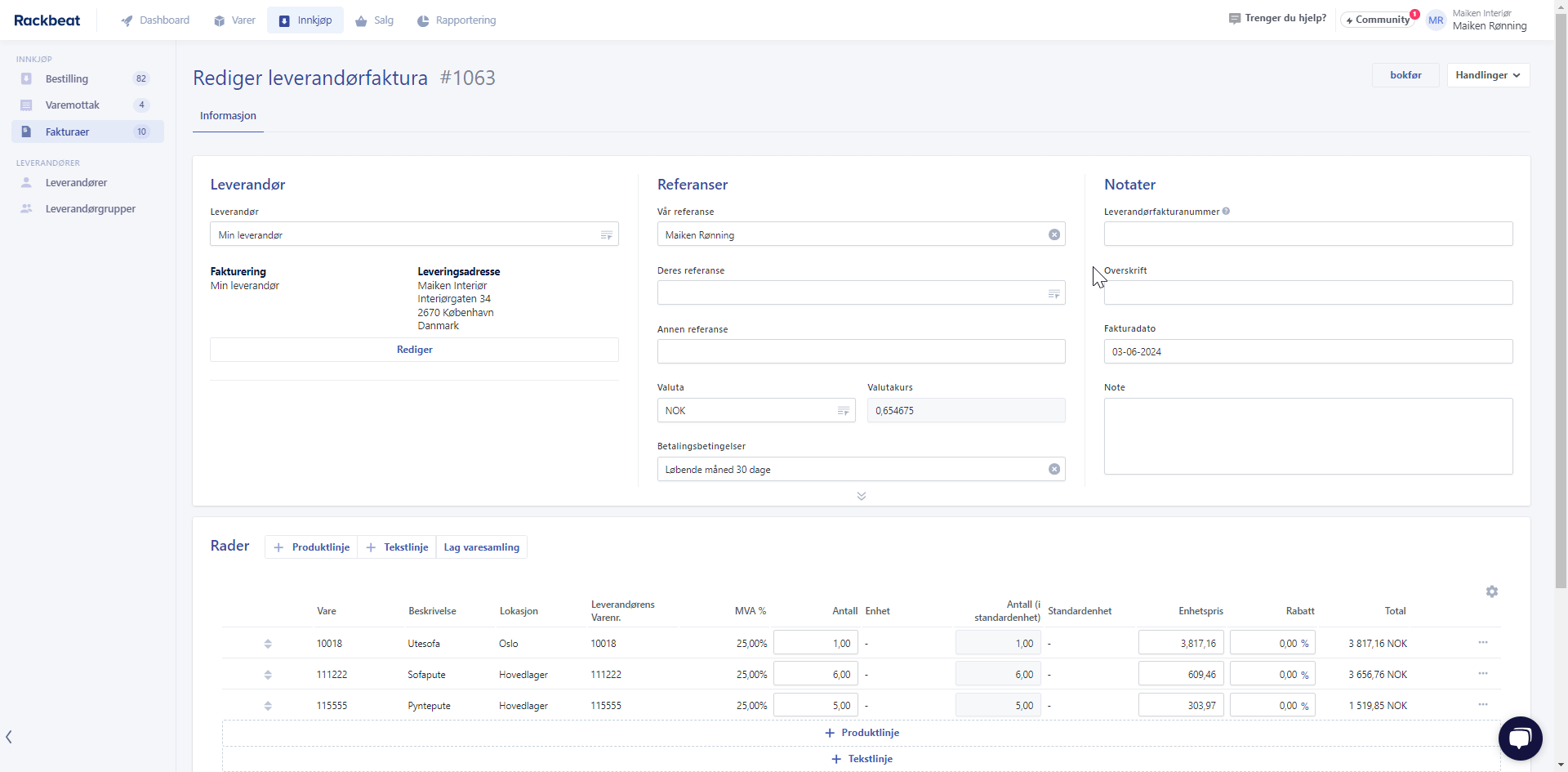1568x772 pixels.
Task: Open the Varer menu
Action: (234, 20)
